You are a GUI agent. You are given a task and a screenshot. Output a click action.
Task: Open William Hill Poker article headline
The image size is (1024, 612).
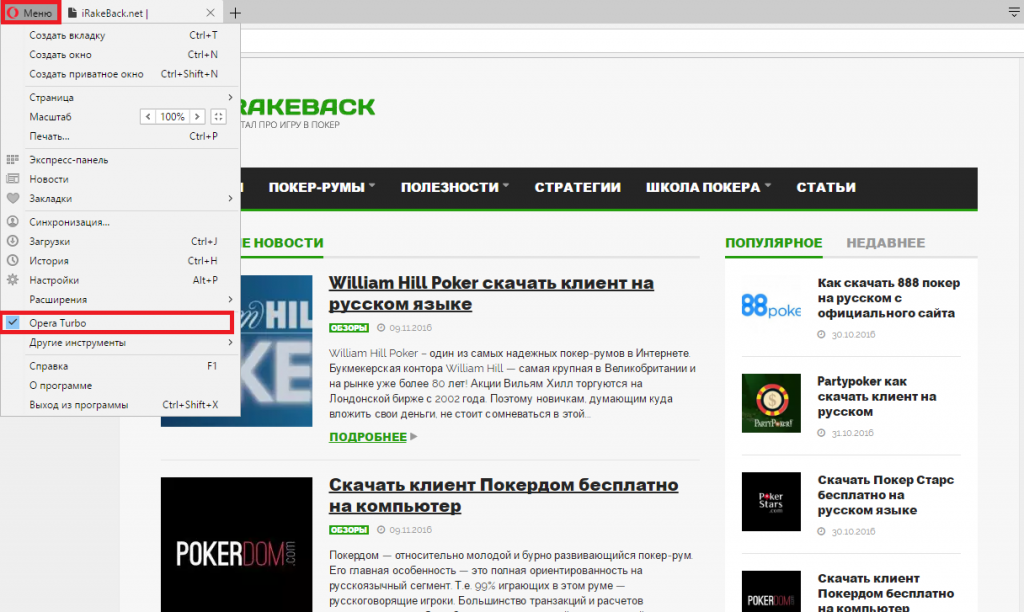[491, 293]
